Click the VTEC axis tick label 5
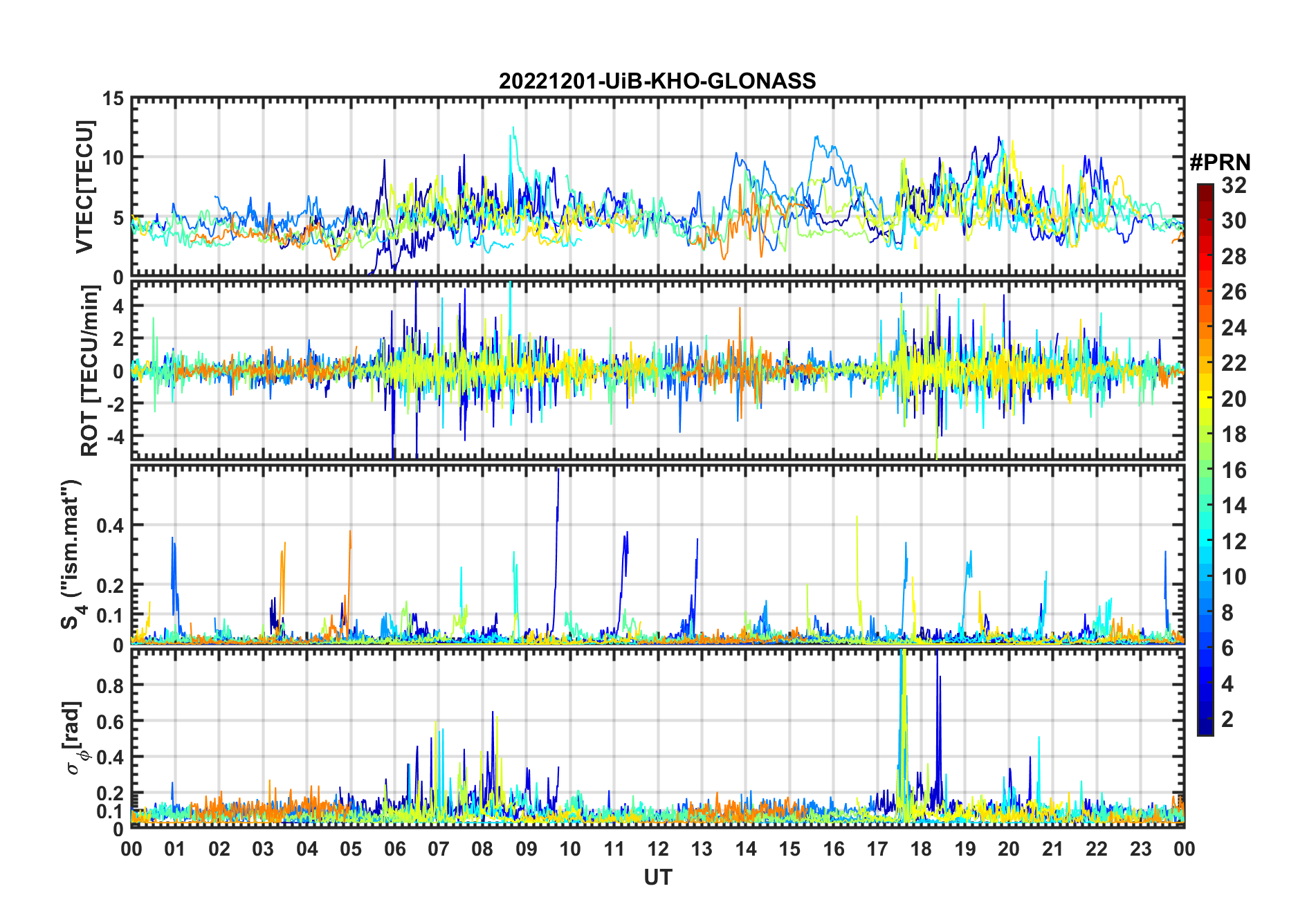 pyautogui.click(x=118, y=218)
